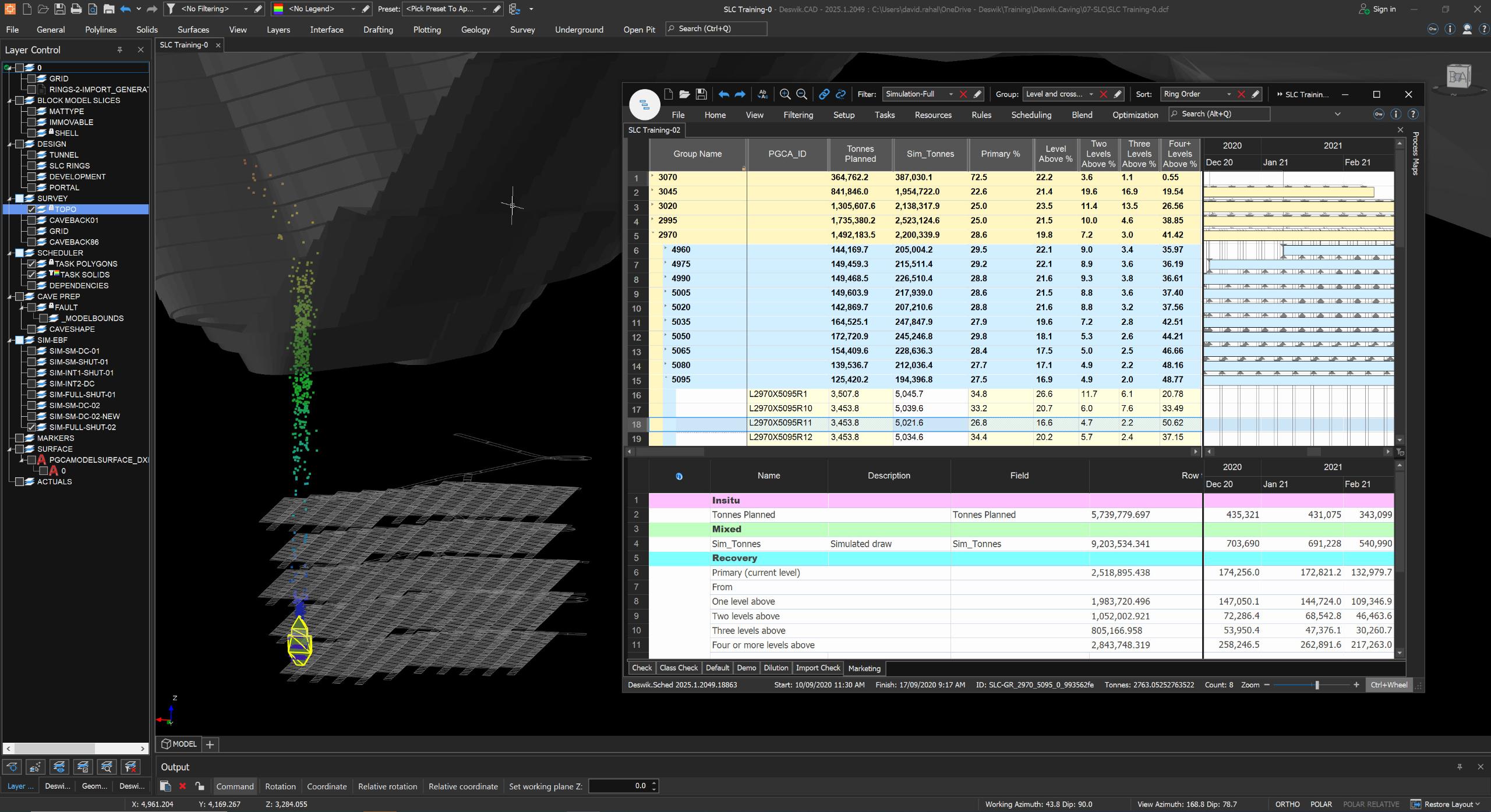Screen dimensions: 1491x812
Task: Click the view cube in 3D viewport corner
Action: coord(1458,76)
